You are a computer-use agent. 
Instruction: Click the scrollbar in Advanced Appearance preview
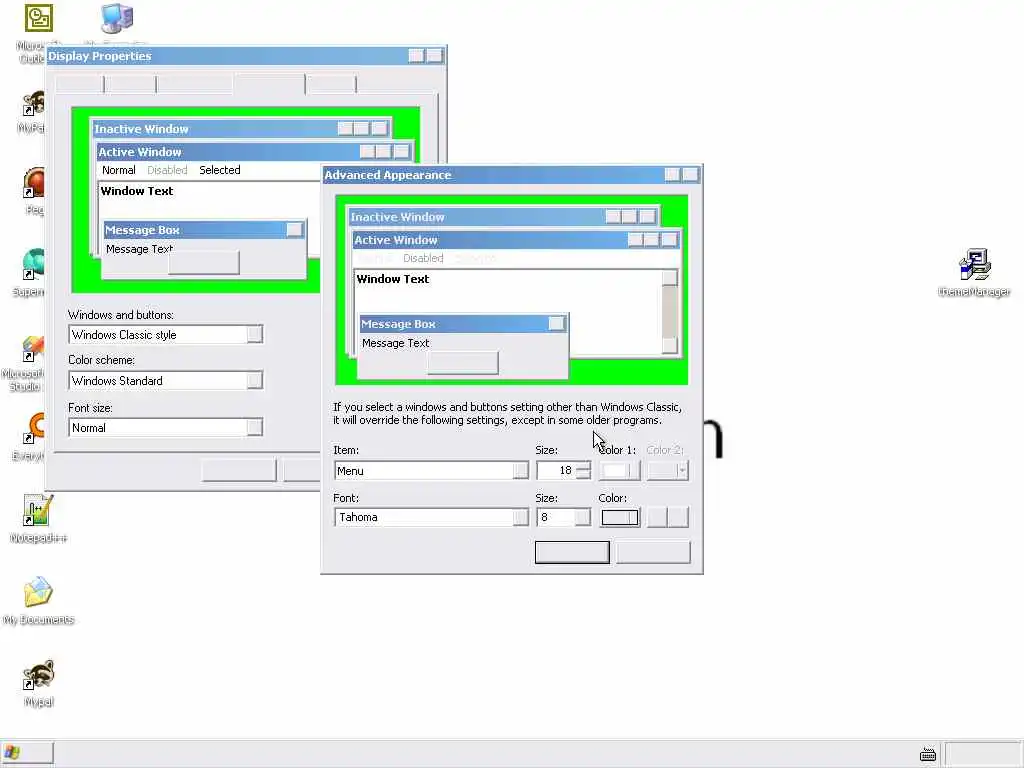click(669, 312)
